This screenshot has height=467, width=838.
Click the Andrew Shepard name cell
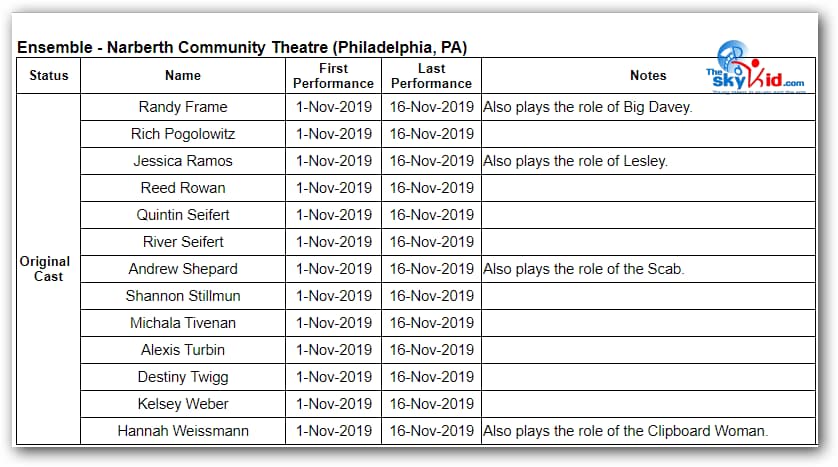tap(183, 269)
